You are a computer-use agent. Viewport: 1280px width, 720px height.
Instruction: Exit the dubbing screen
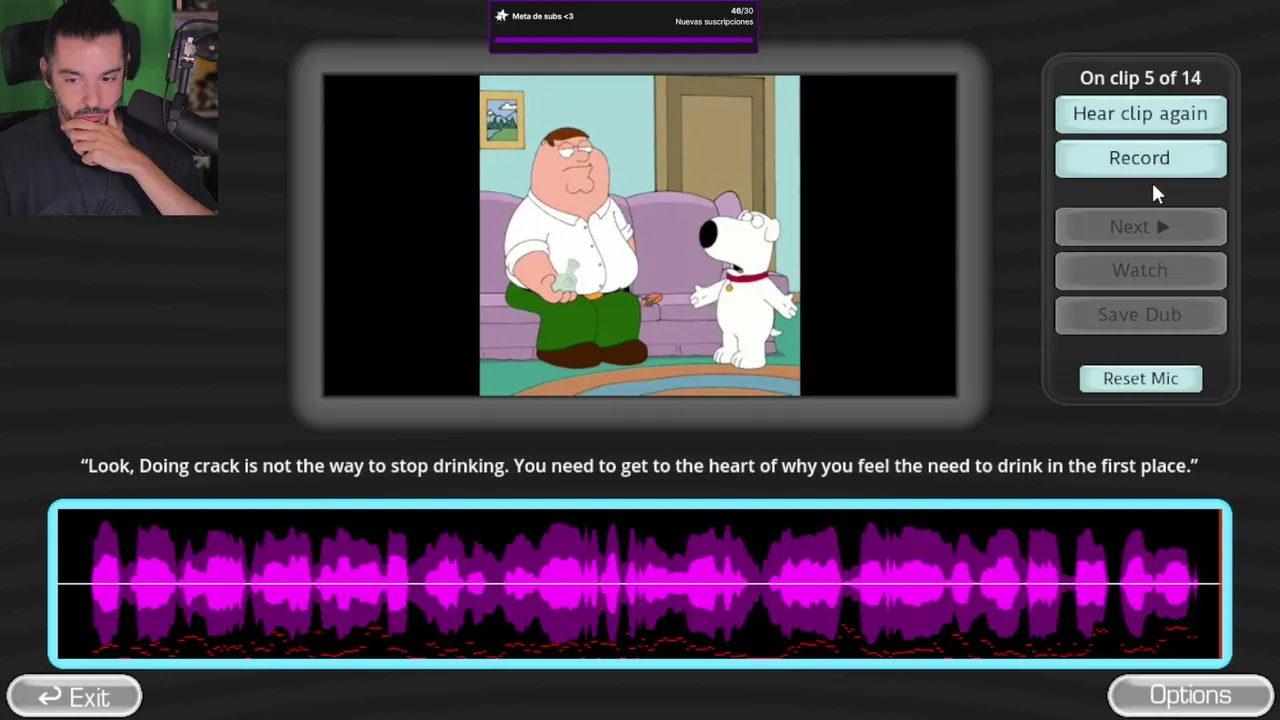click(x=74, y=696)
